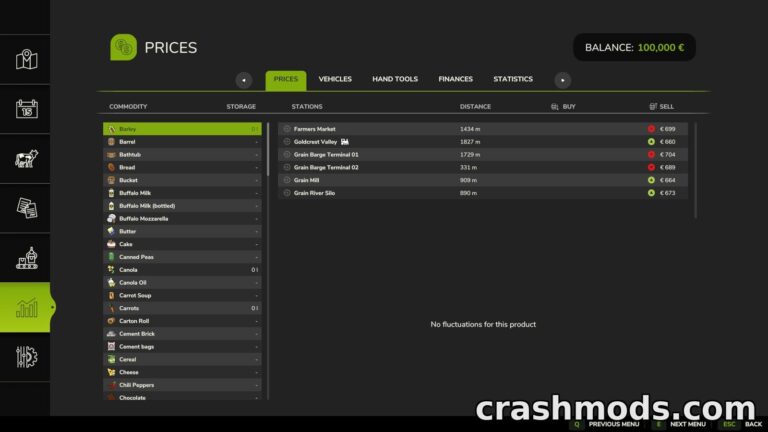This screenshot has height=432, width=768.
Task: Toggle the Grain River Silo hotspot circle
Action: pos(287,193)
